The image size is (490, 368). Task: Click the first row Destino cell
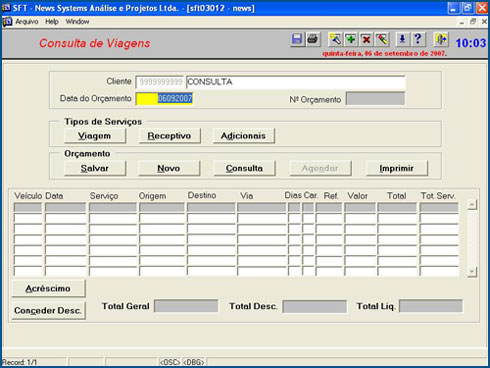pyautogui.click(x=211, y=208)
